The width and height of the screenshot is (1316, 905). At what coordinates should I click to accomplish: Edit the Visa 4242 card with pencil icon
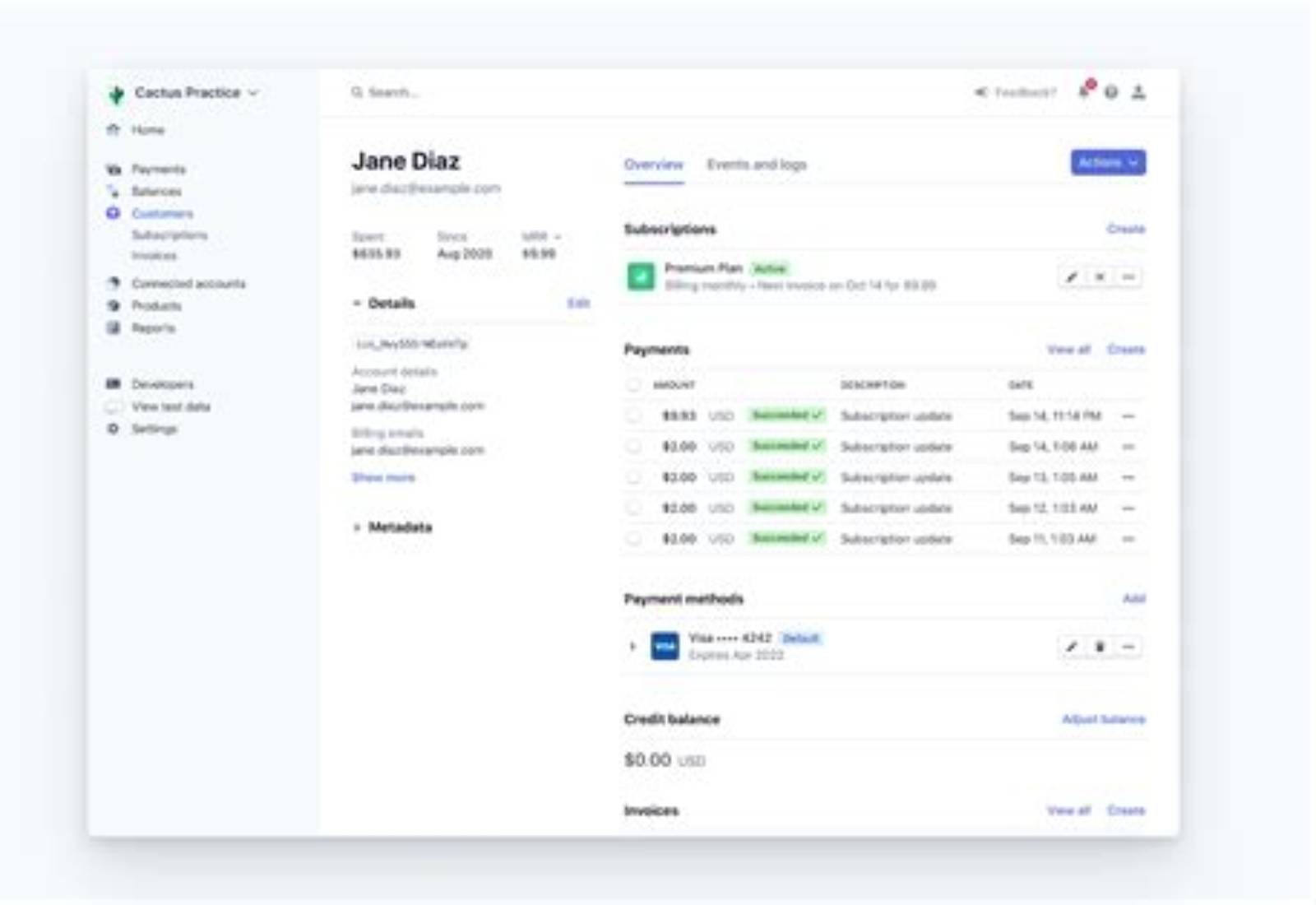[1072, 647]
